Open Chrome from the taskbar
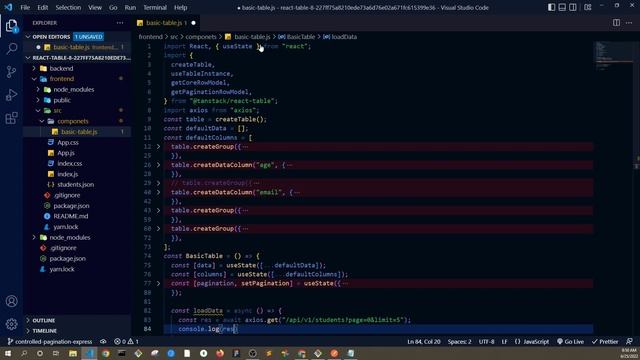The height and width of the screenshot is (360, 640). pyautogui.click(x=106, y=353)
